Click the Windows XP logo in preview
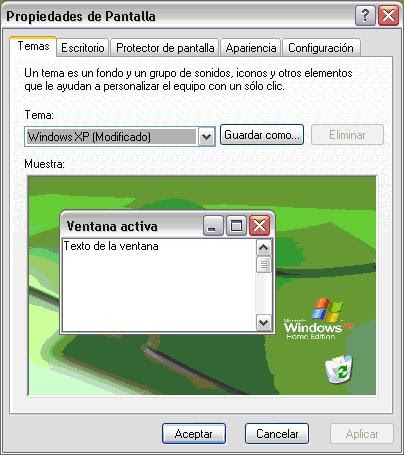This screenshot has width=404, height=455. pos(318,318)
